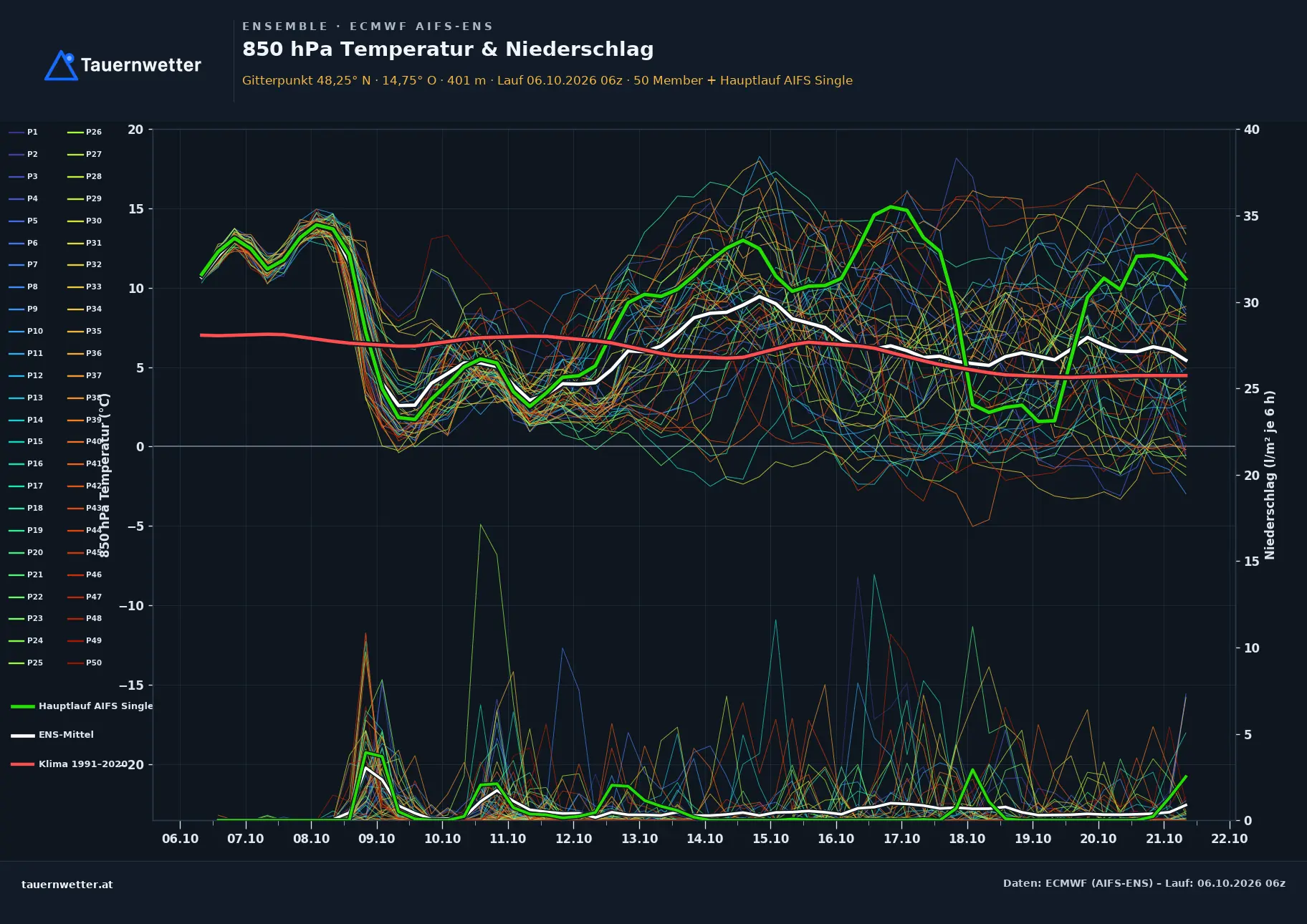The image size is (1307, 924).
Task: Select legend entry P17
Action: click(x=26, y=486)
